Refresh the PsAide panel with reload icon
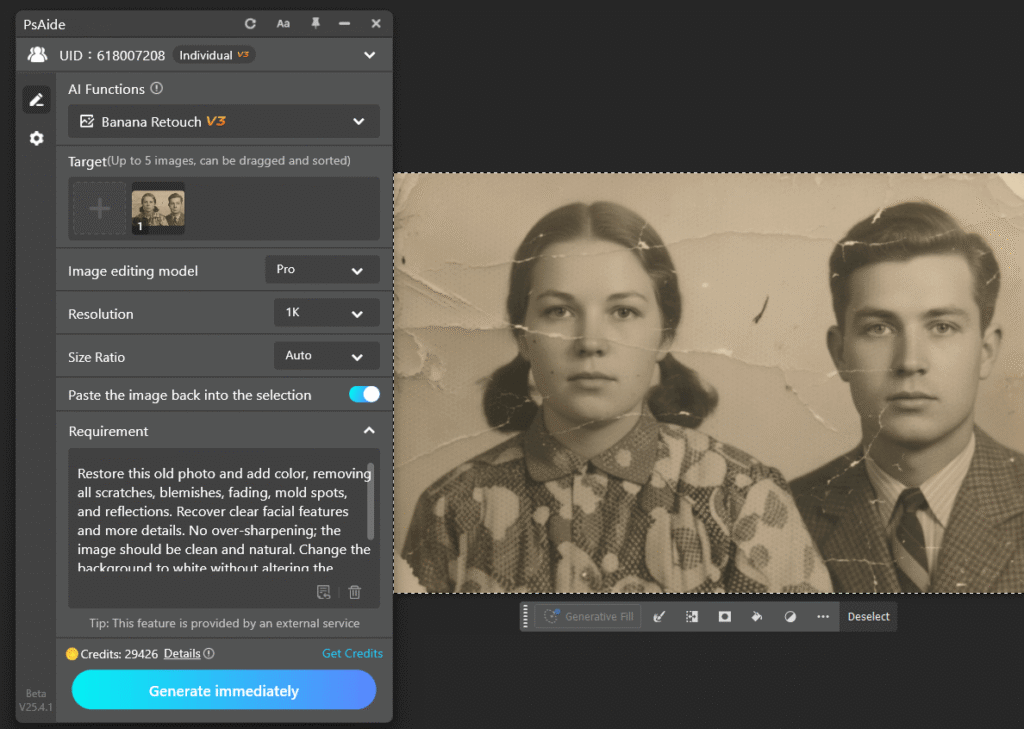The image size is (1024, 729). coord(248,23)
